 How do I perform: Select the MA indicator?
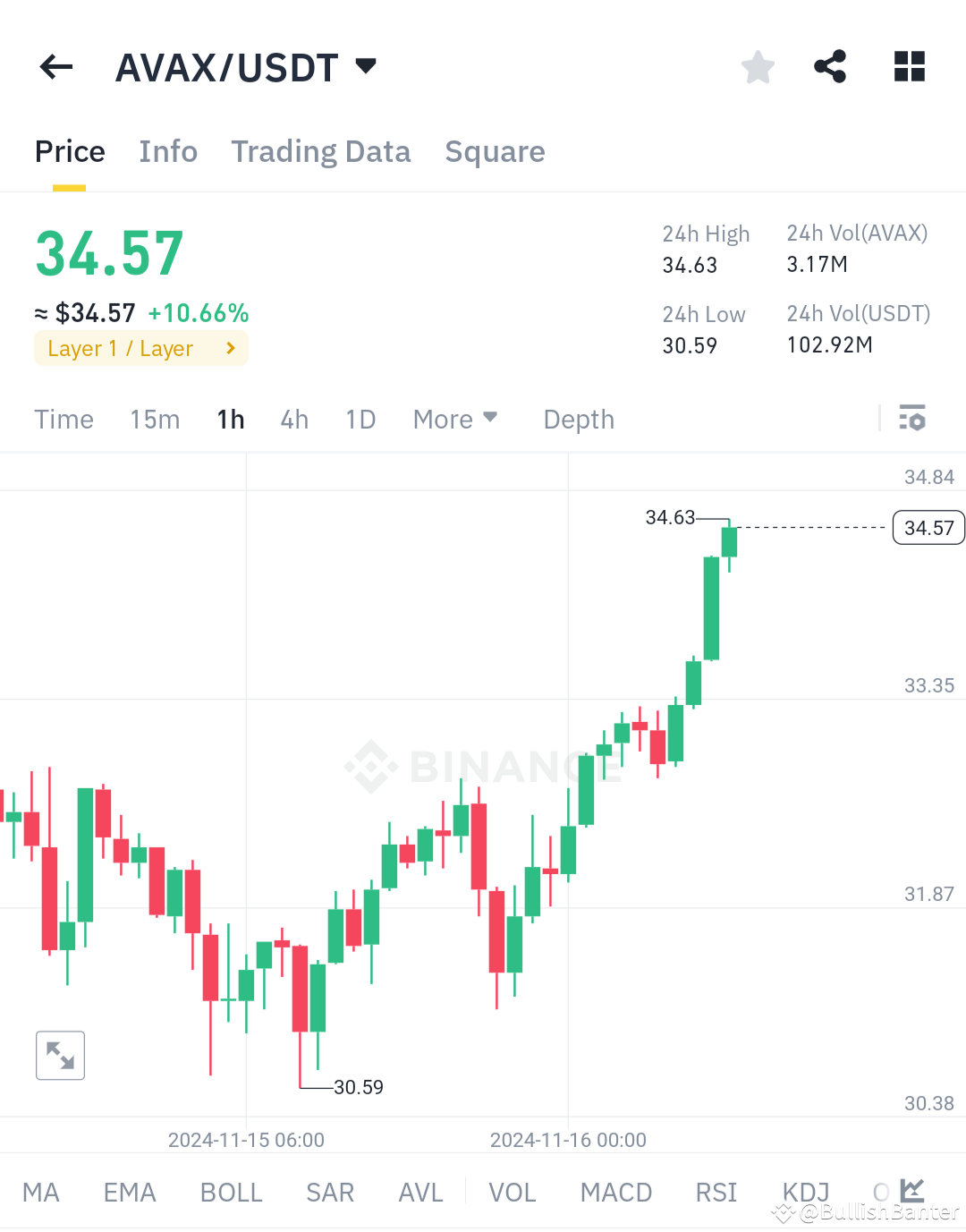[x=41, y=1192]
